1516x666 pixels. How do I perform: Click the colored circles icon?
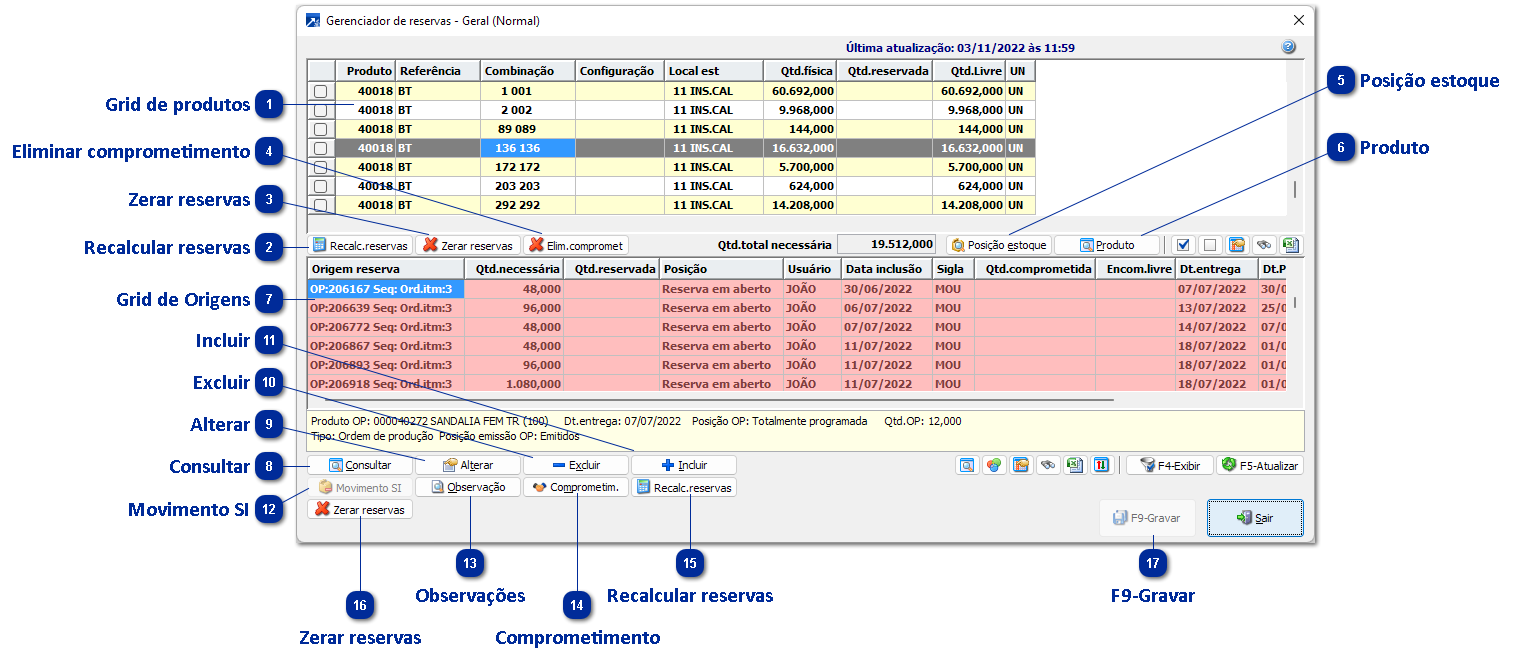click(x=994, y=465)
